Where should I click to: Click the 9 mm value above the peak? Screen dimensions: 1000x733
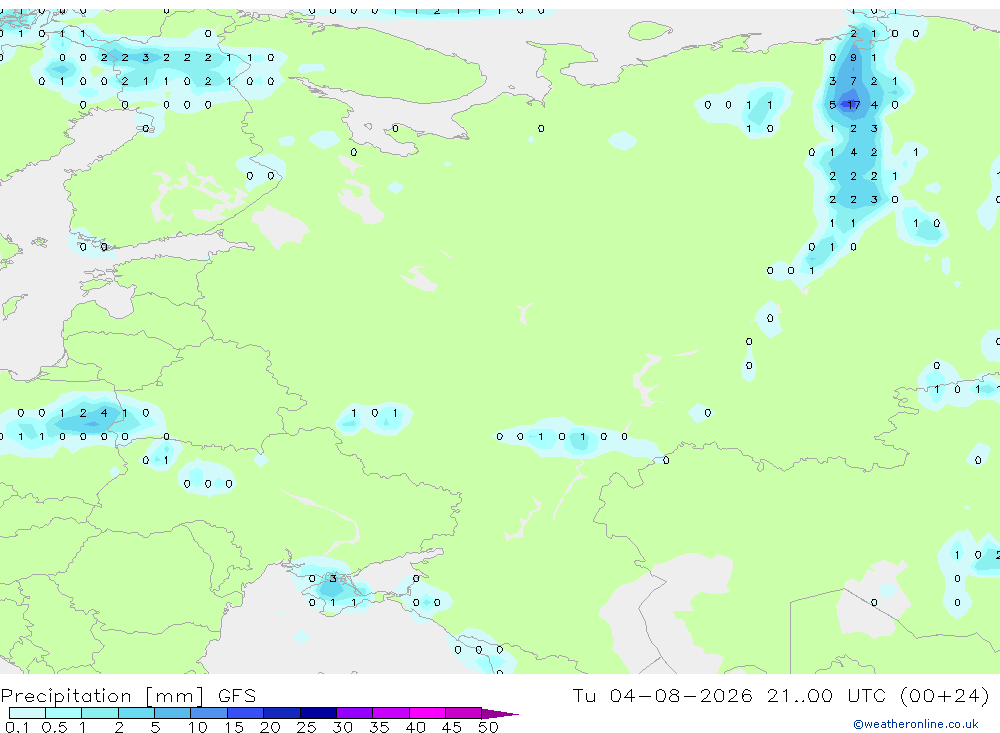click(x=853, y=58)
